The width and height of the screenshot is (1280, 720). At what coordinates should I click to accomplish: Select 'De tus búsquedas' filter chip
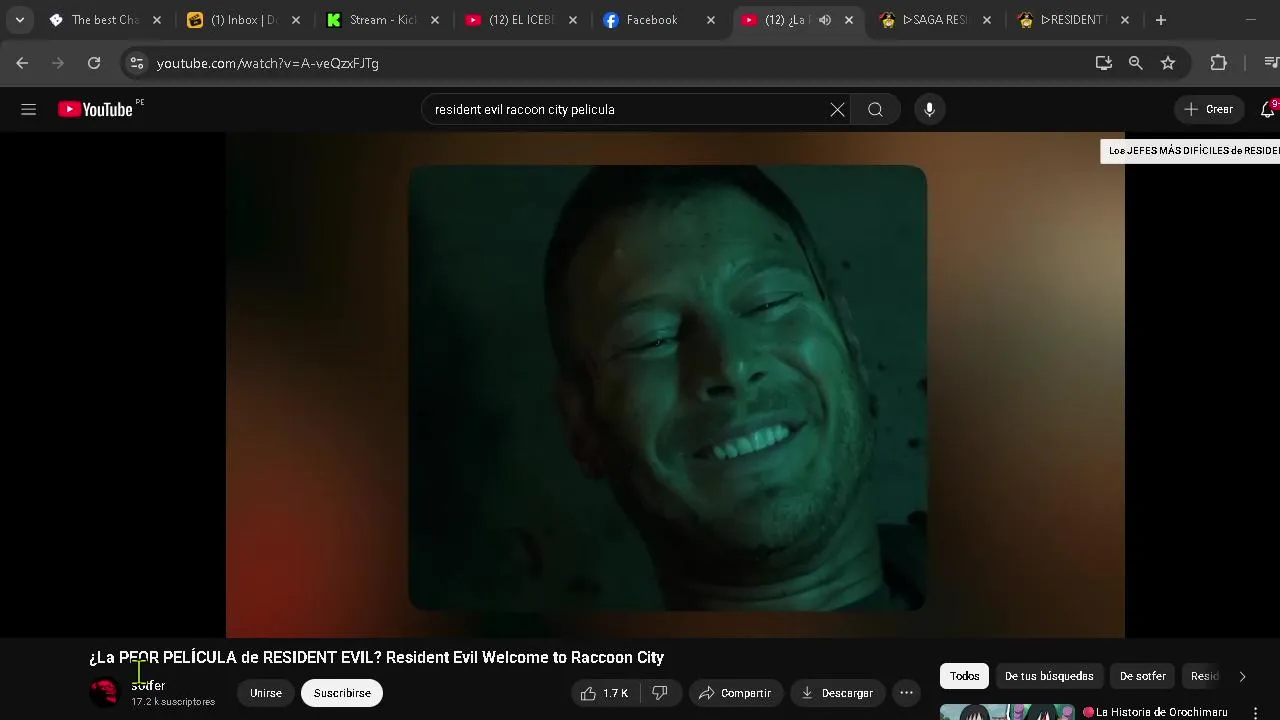coord(1049,676)
